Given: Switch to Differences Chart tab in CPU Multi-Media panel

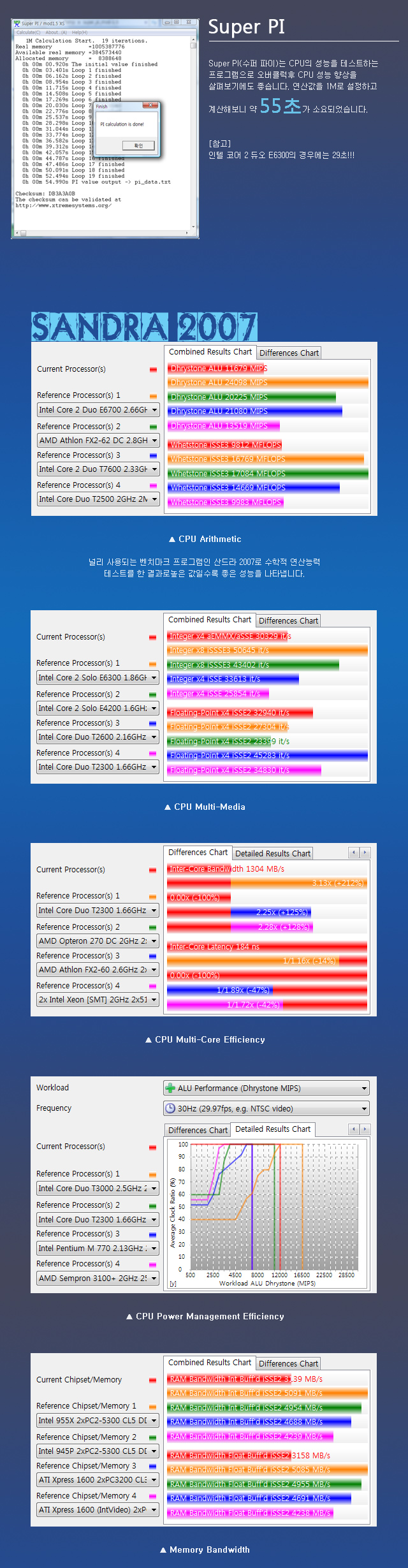Looking at the screenshot, I should click(288, 621).
